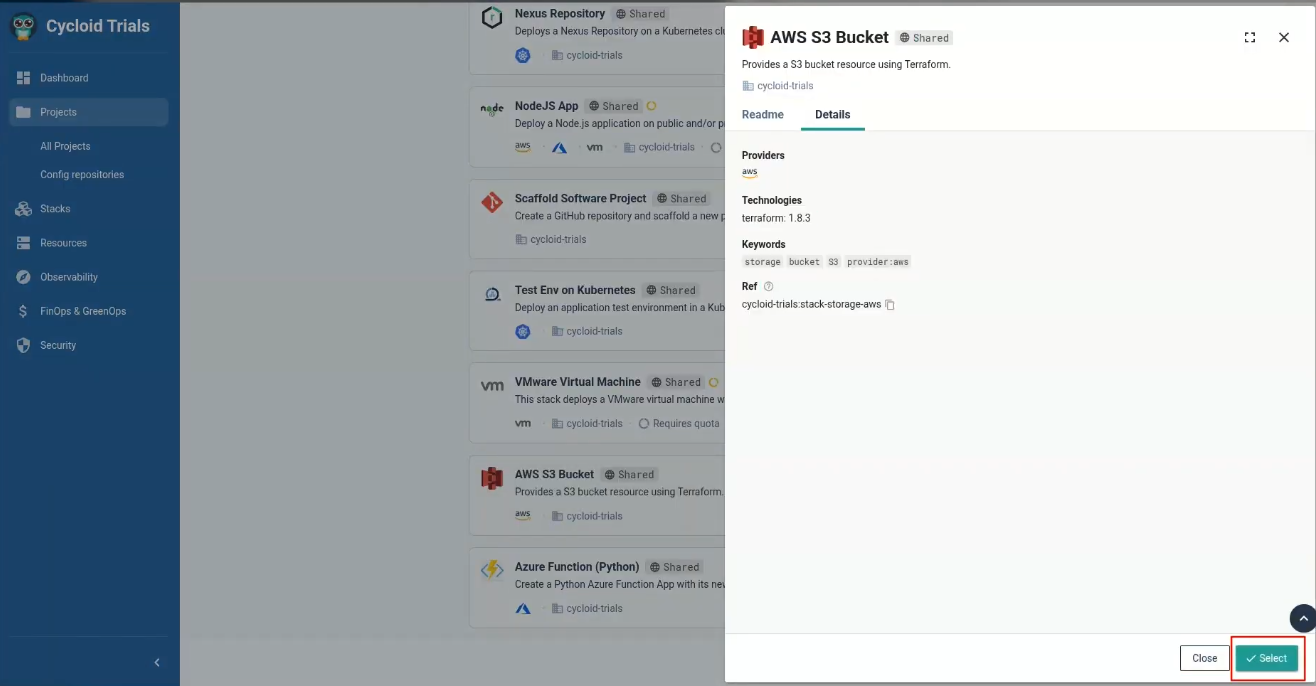Click the aws logo under Providers
This screenshot has width=1316, height=686.
[x=750, y=172]
